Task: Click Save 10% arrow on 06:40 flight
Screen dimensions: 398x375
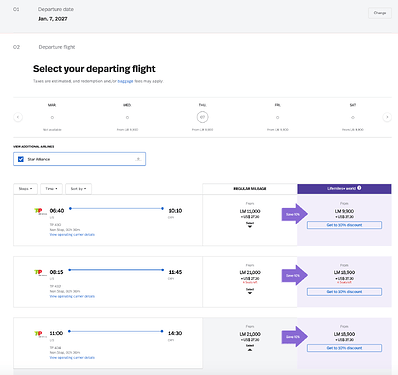Action: [294, 214]
